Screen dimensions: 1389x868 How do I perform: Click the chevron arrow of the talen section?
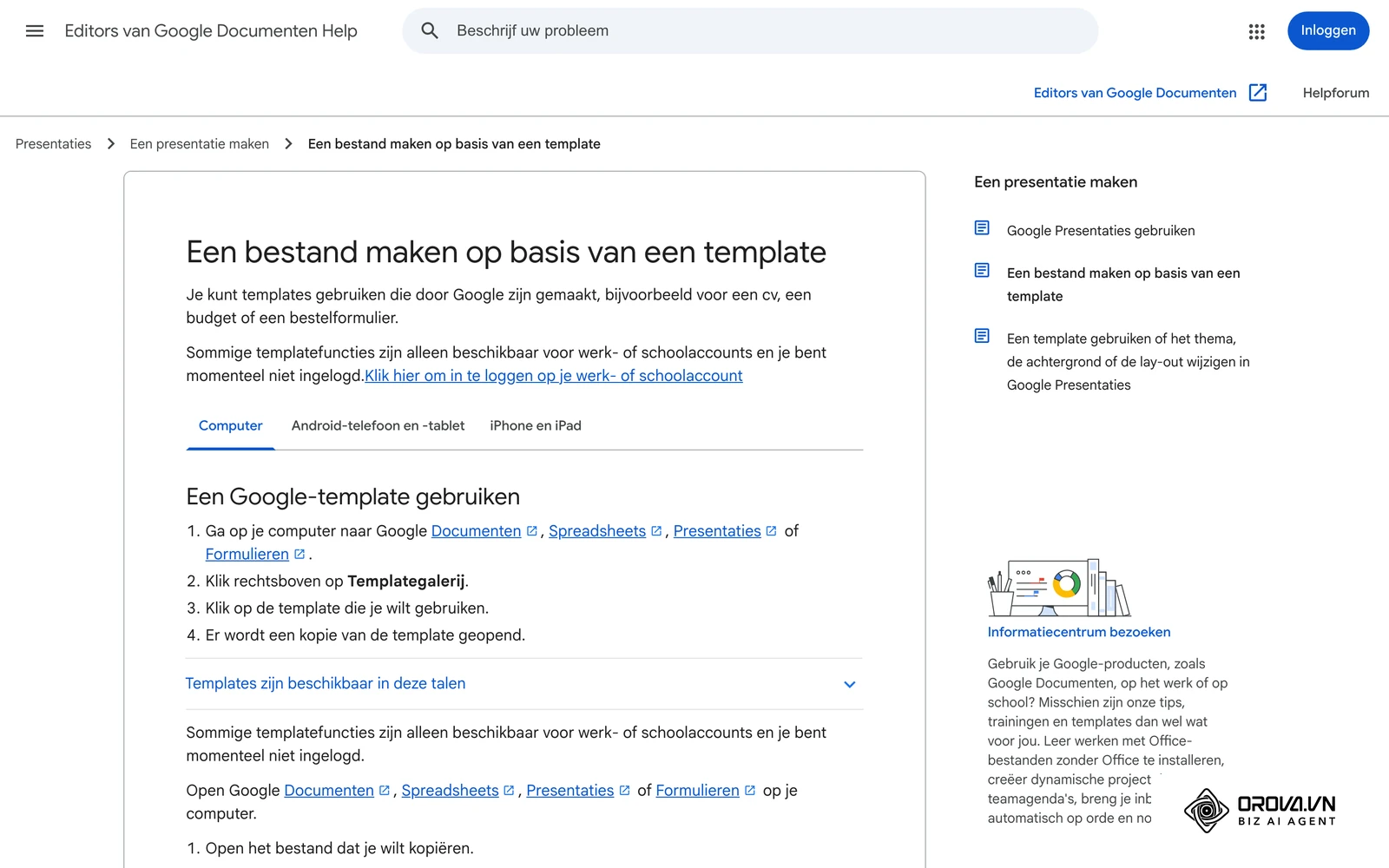[850, 685]
